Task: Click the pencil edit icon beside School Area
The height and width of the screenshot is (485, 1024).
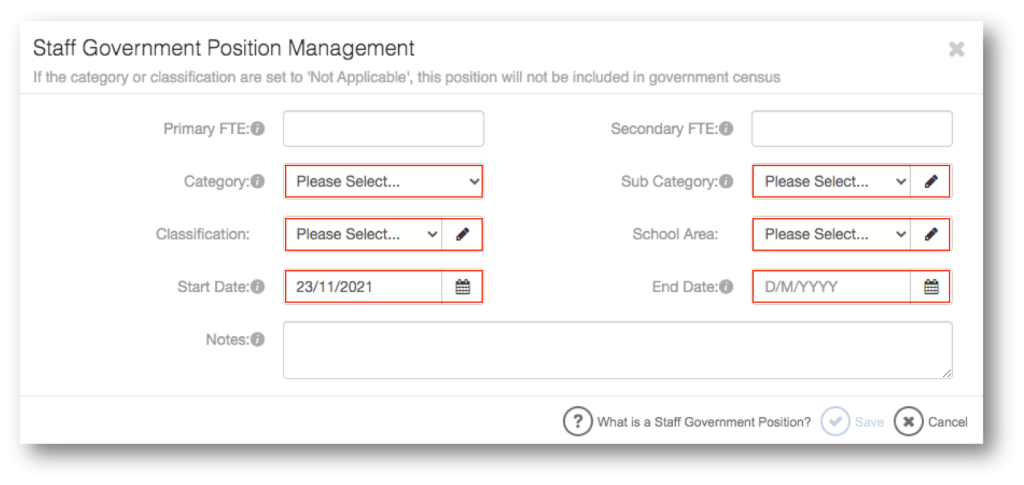Action: click(931, 234)
